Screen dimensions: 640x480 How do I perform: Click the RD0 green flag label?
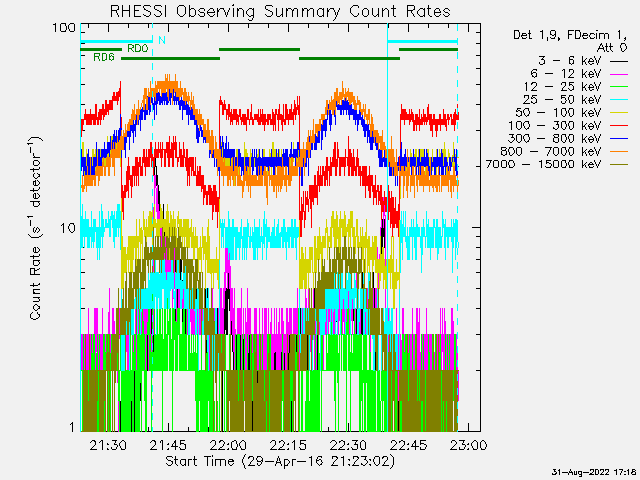137,48
